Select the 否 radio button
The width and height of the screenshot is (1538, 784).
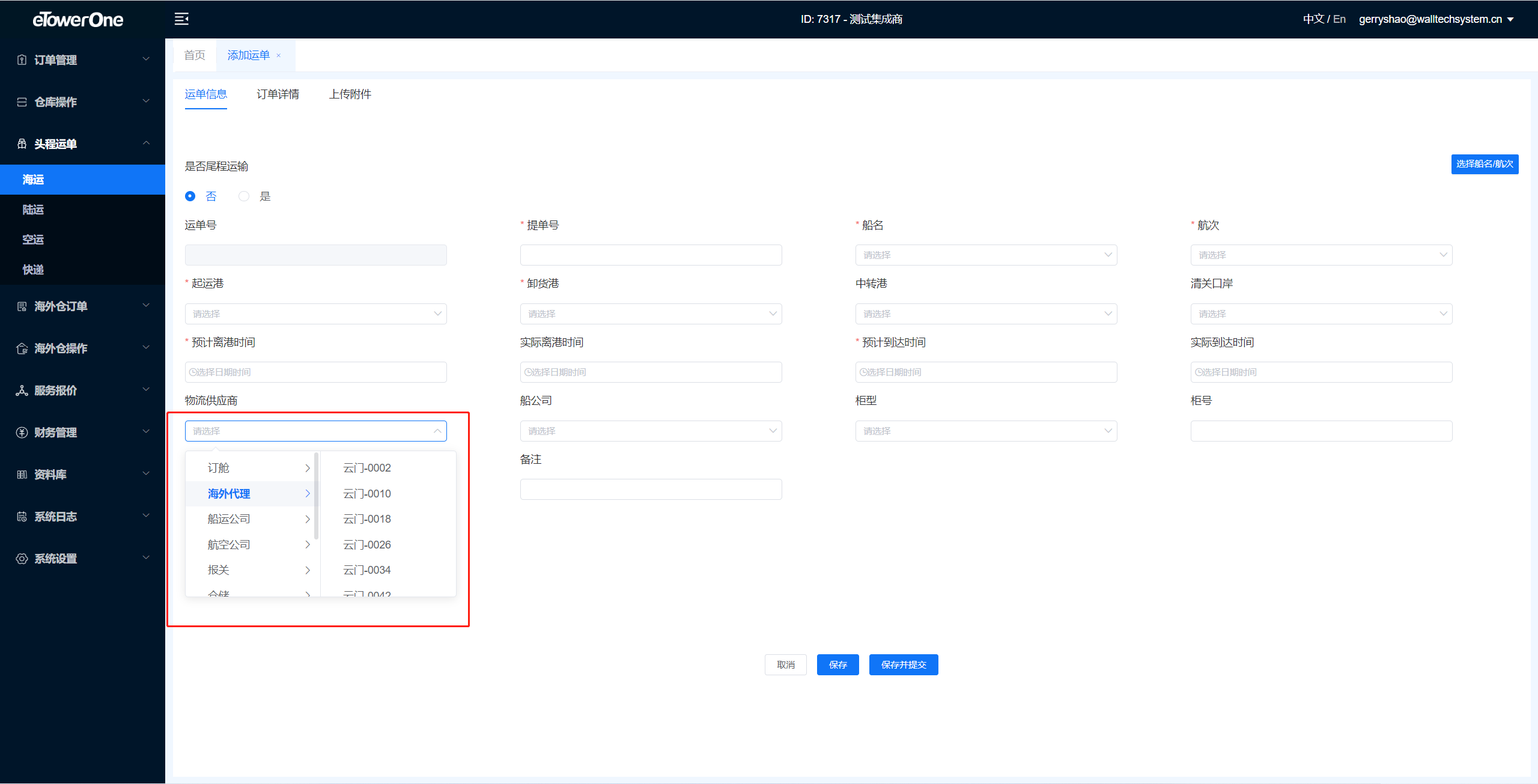(x=190, y=196)
